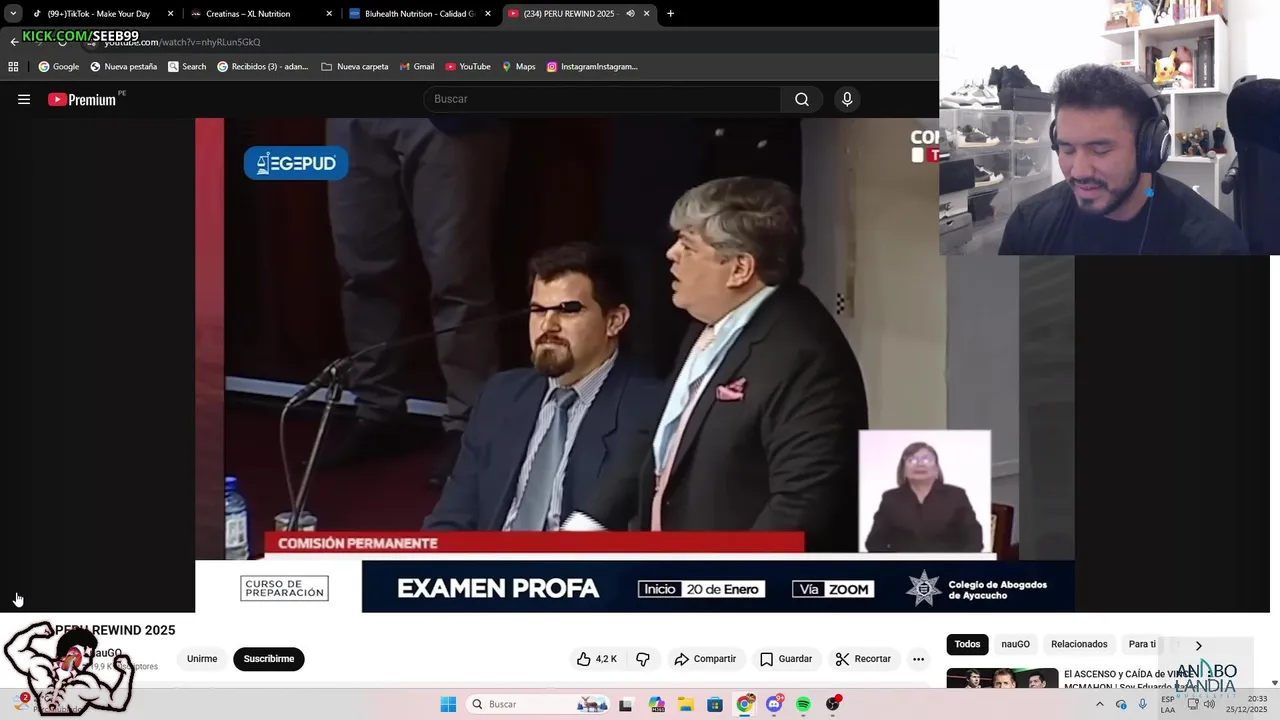Select the Relacionados filter chip

point(1079,644)
